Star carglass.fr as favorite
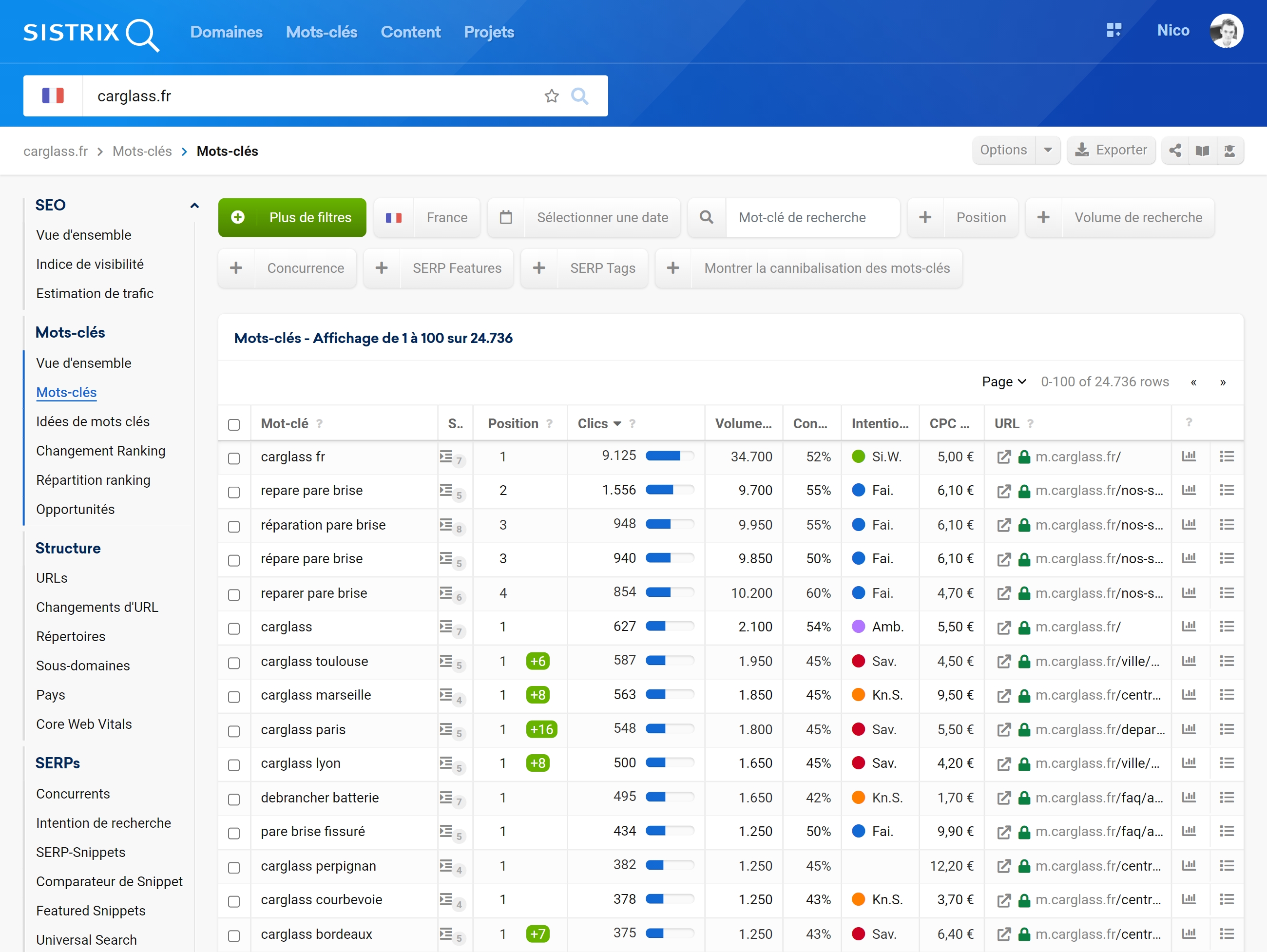 click(551, 95)
